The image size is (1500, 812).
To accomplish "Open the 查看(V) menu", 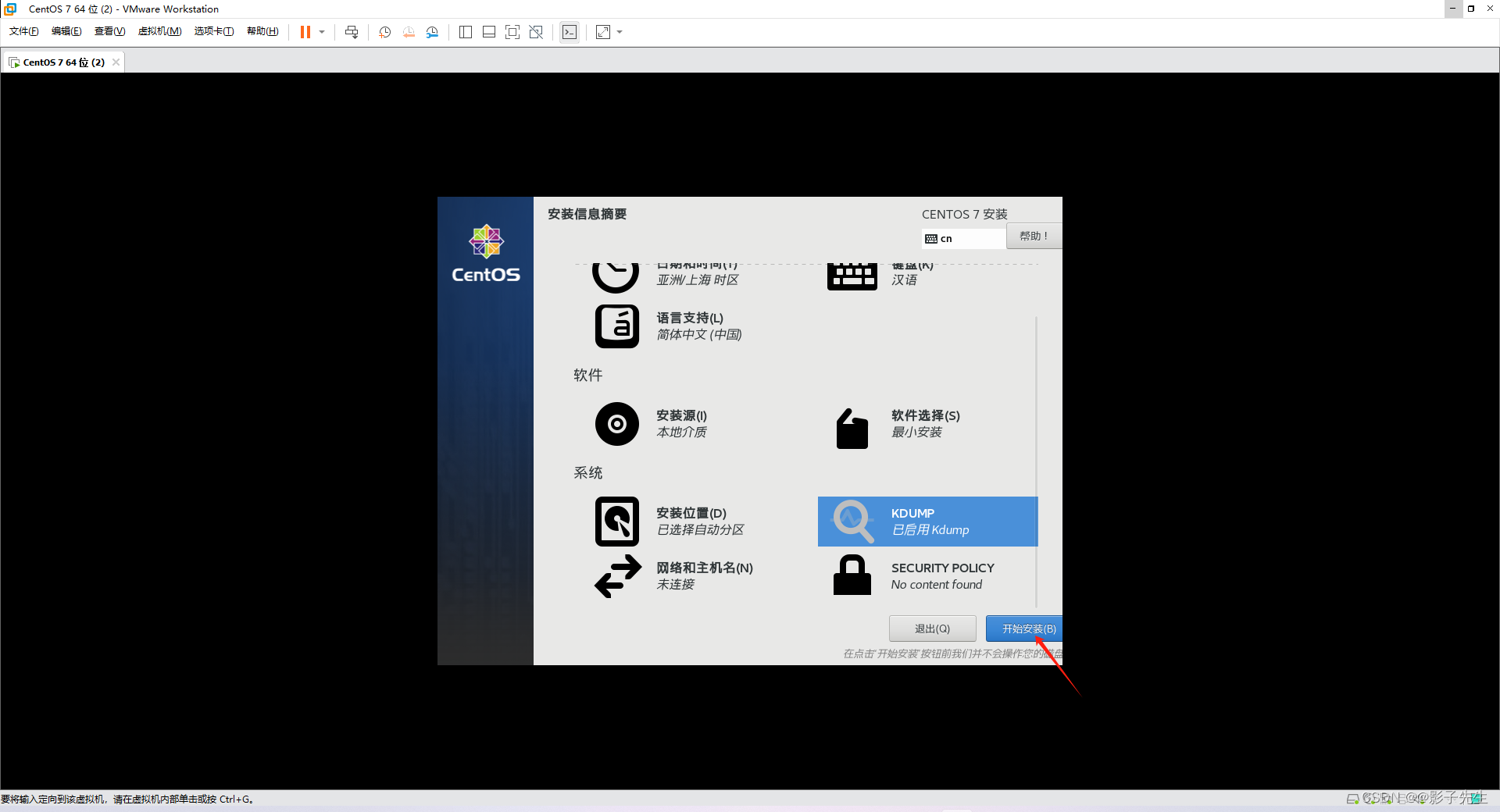I will coord(109,31).
